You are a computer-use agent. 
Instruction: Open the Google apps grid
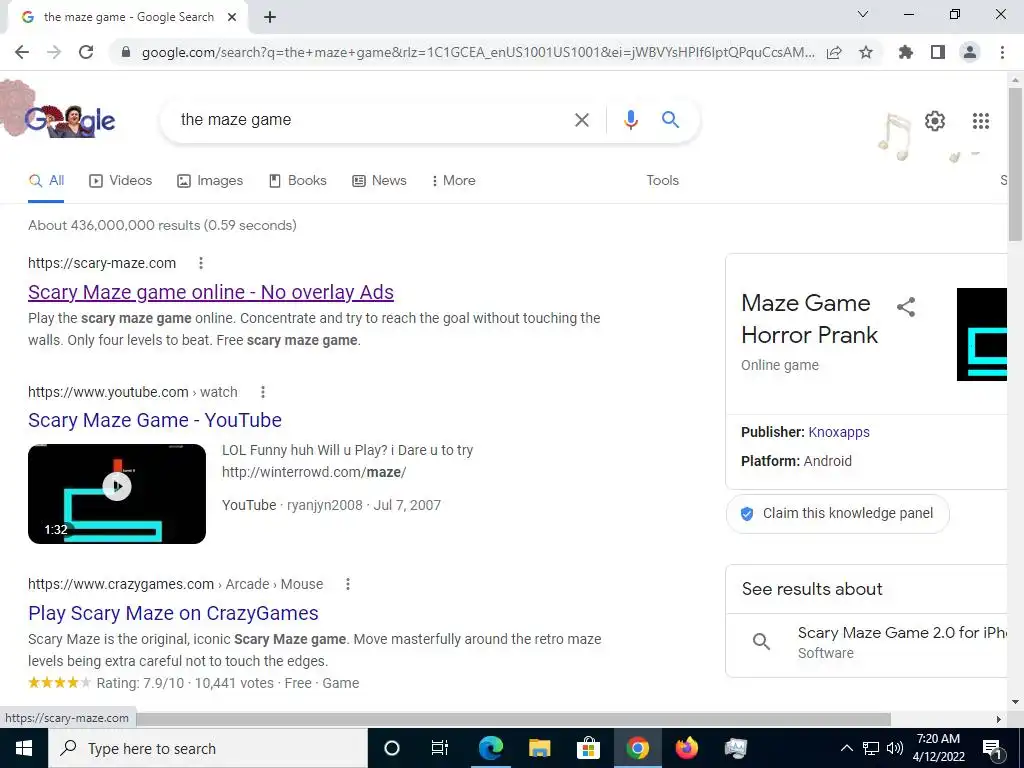tap(980, 121)
